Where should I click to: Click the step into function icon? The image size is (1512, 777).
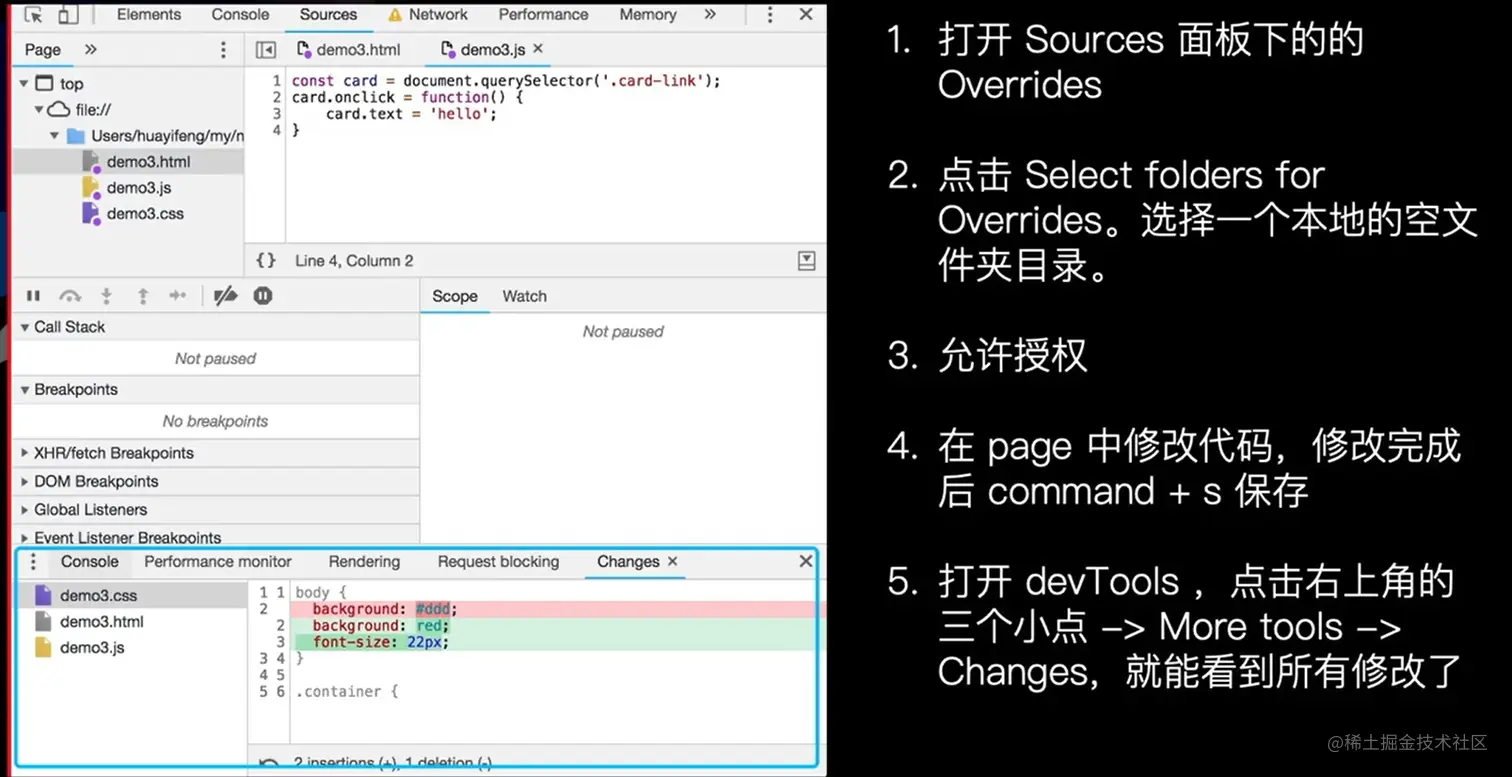coord(106,296)
